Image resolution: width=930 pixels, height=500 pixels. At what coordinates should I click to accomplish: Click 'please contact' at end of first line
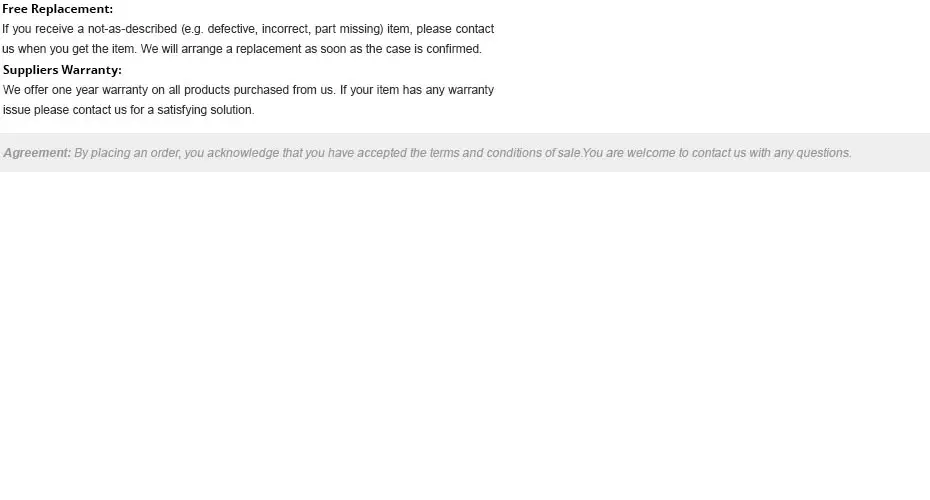point(455,29)
